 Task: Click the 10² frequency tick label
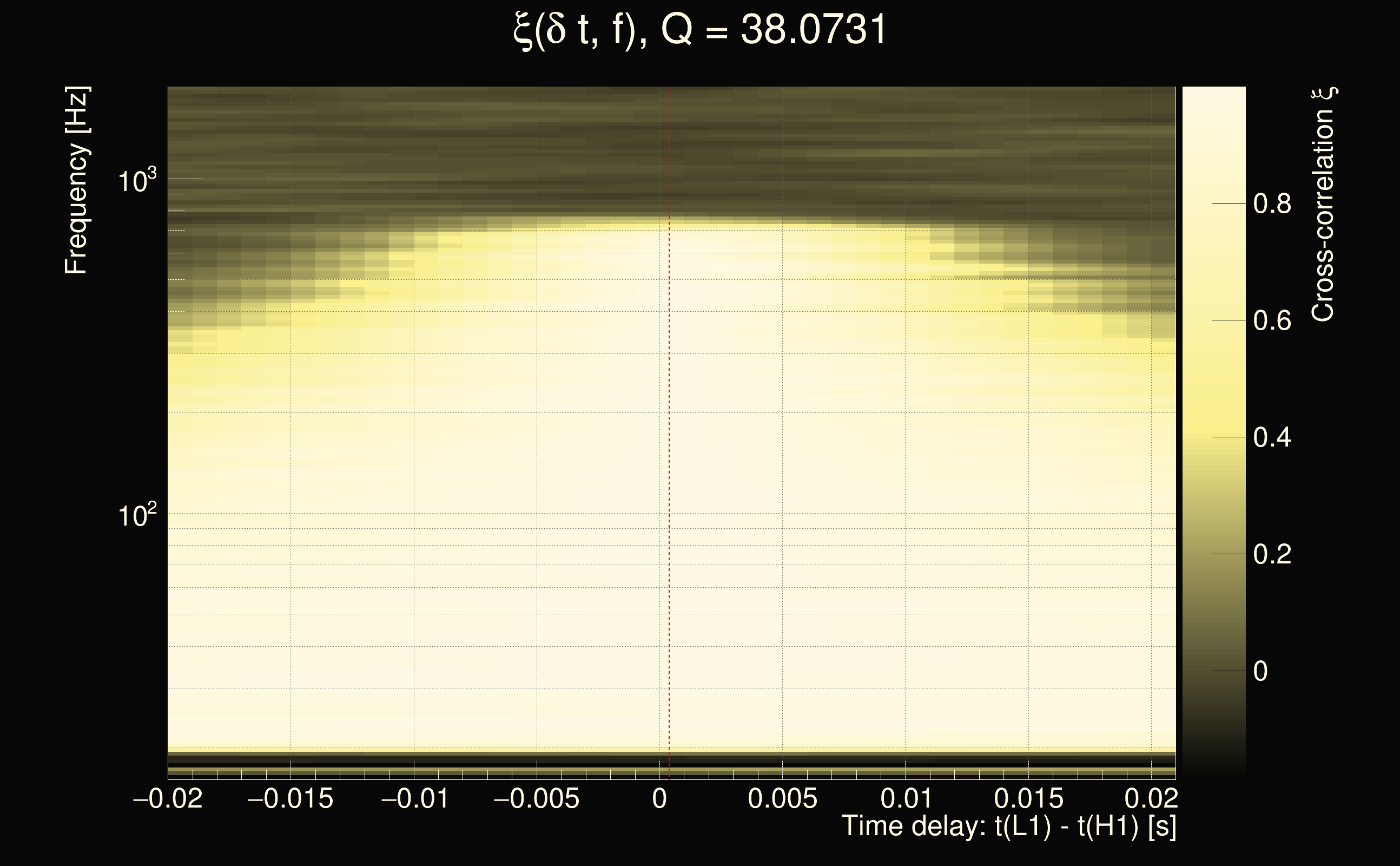(x=137, y=515)
